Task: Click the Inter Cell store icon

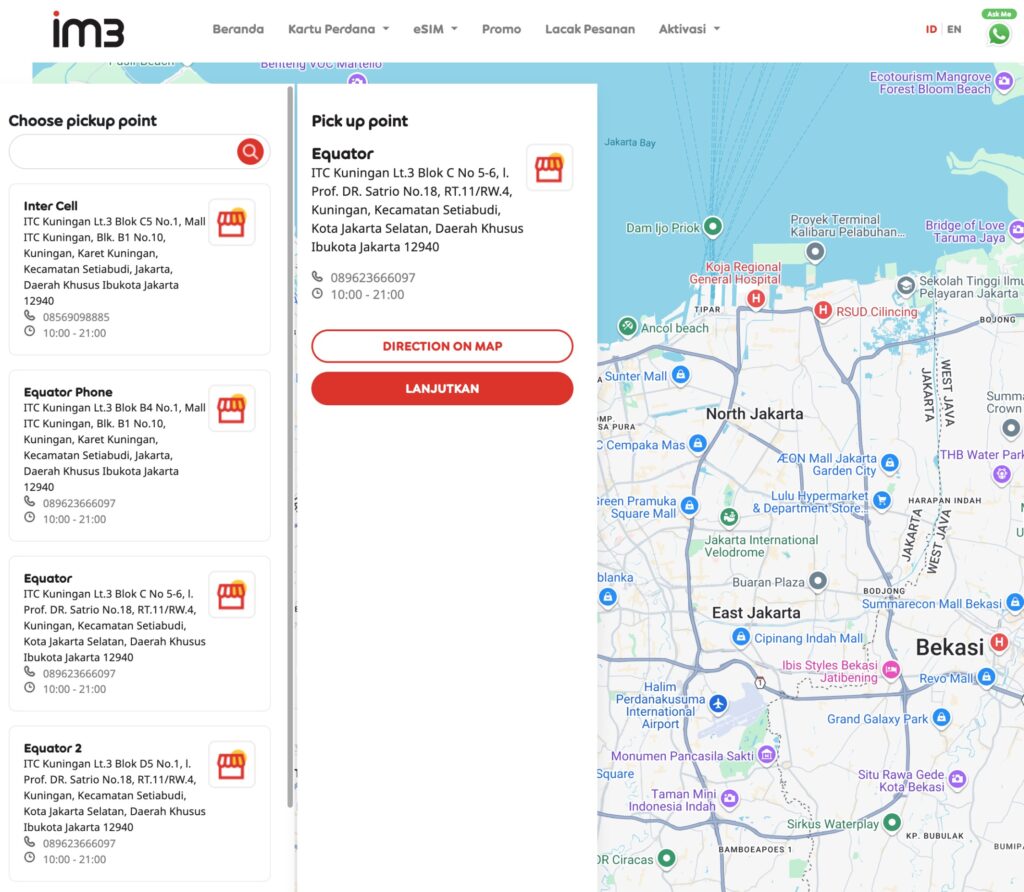Action: pyautogui.click(x=231, y=222)
